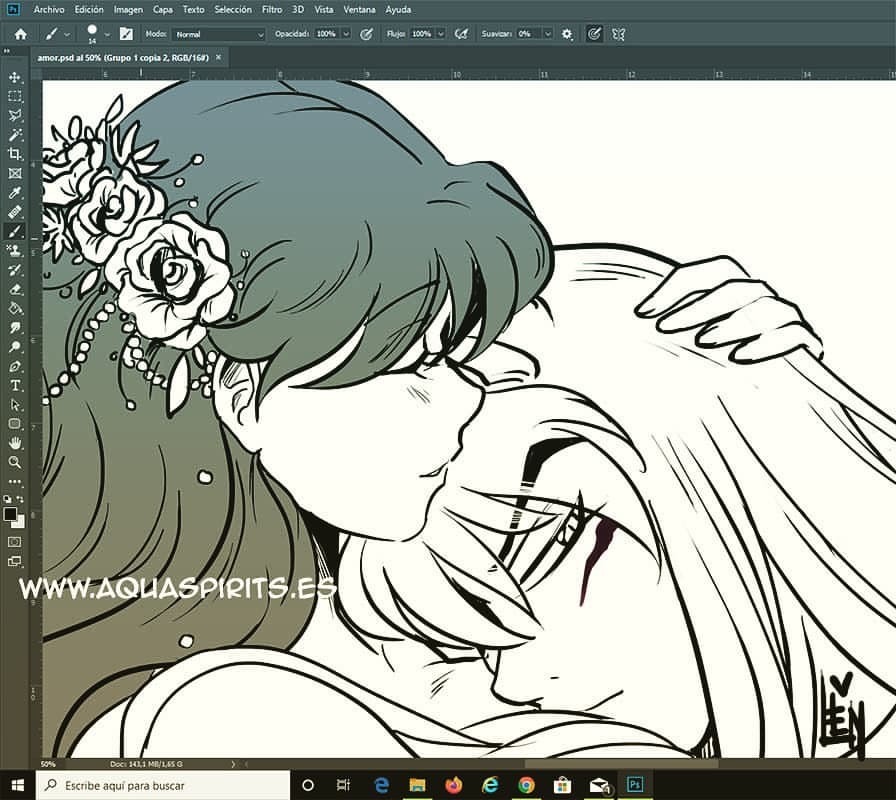
Task: Expand the Suavizar slider dropdown
Action: (x=547, y=34)
